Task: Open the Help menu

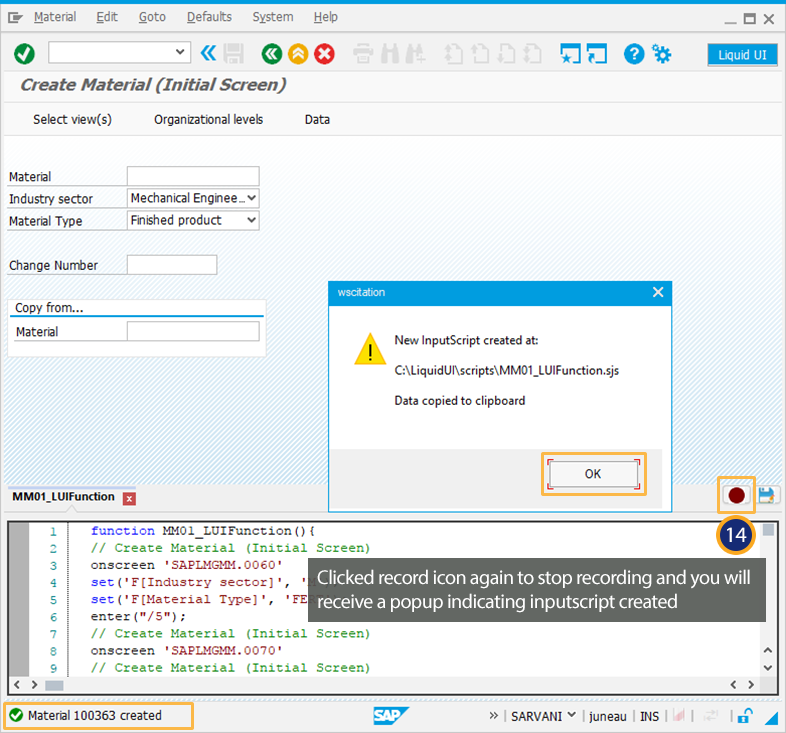Action: tap(325, 17)
